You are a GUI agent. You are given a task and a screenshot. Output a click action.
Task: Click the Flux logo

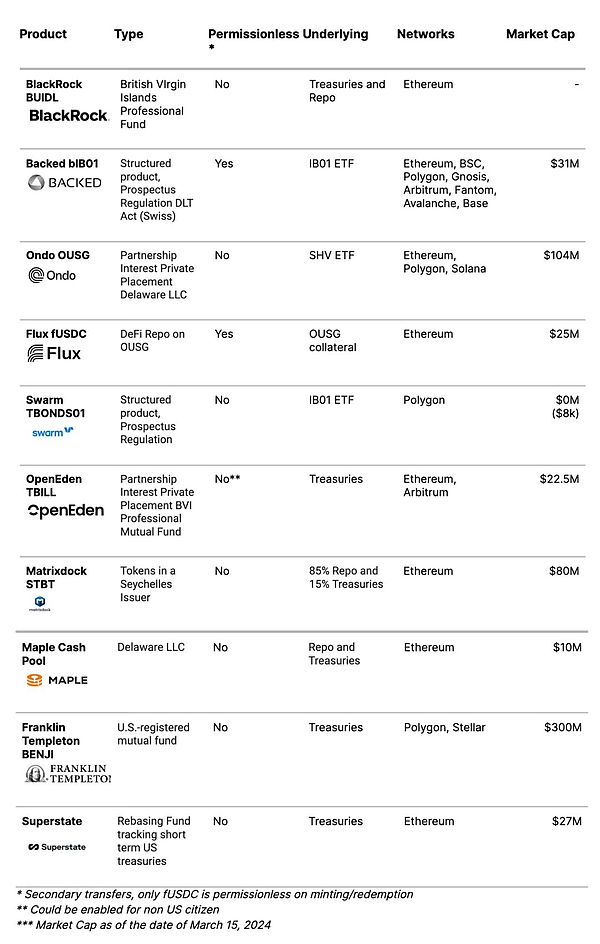pyautogui.click(x=54, y=353)
